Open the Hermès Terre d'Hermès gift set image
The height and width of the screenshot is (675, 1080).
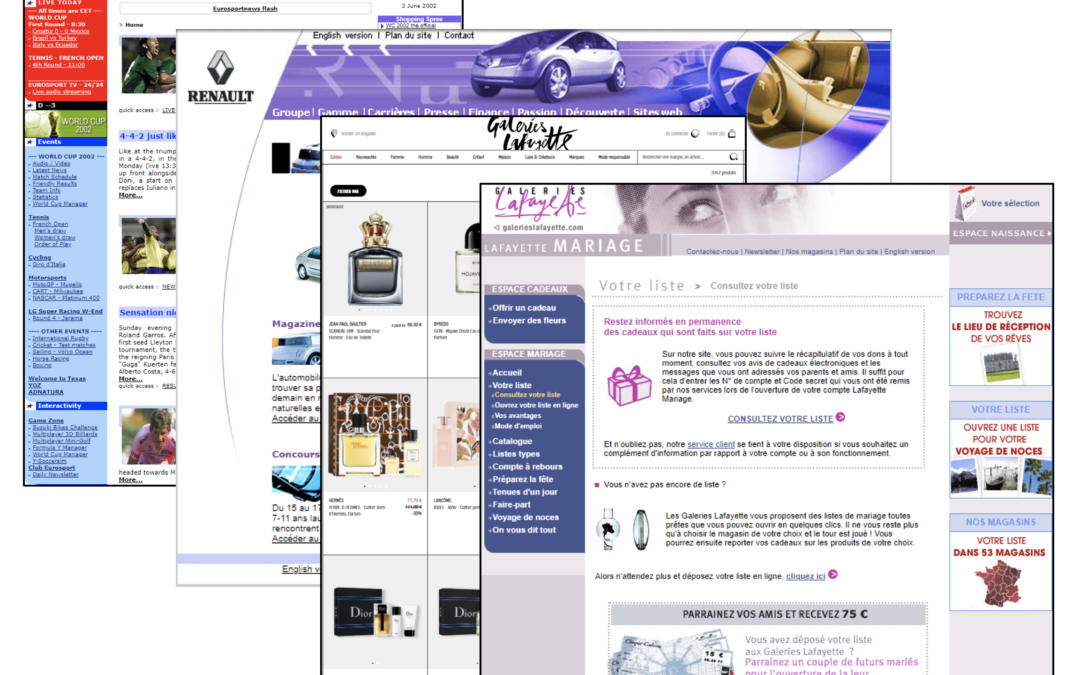(375, 436)
